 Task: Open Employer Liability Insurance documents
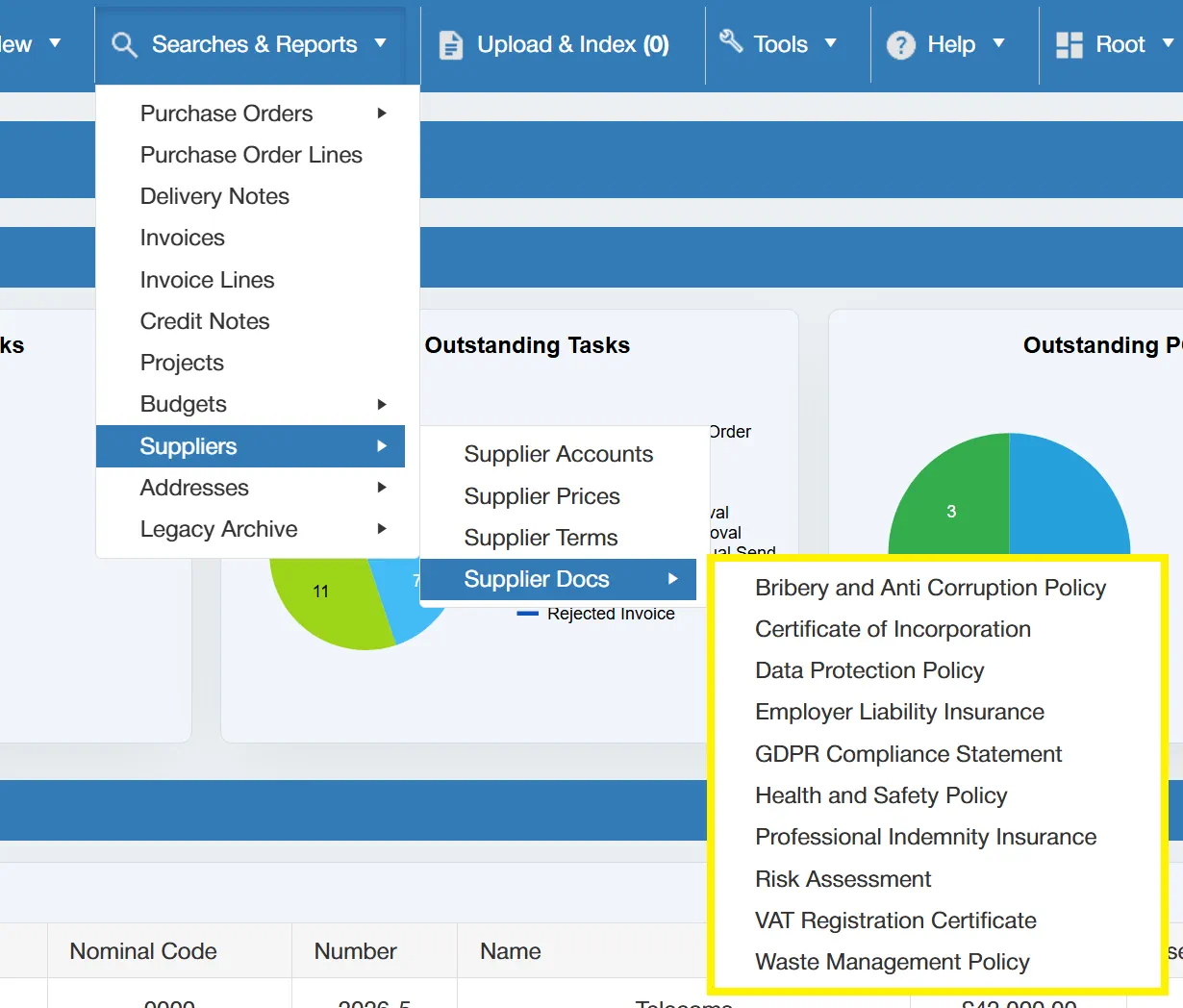click(899, 712)
